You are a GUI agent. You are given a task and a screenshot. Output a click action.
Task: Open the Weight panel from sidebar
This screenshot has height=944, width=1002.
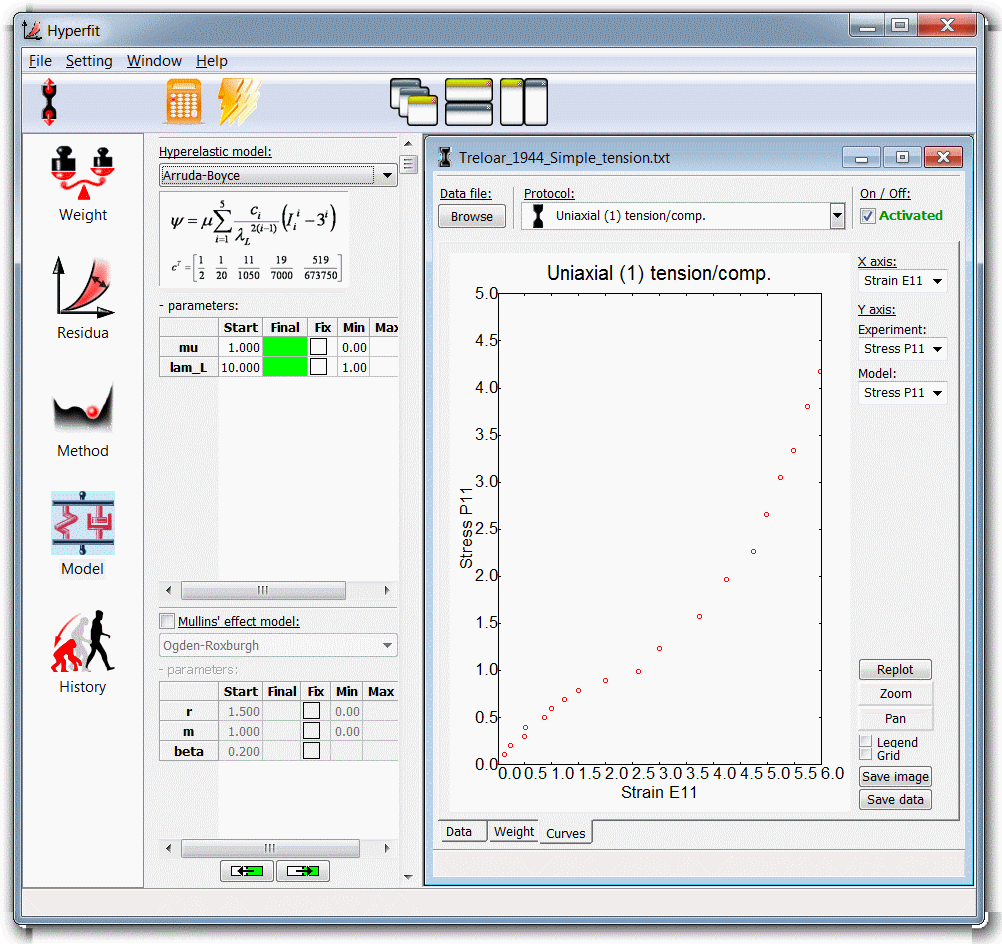coord(83,184)
